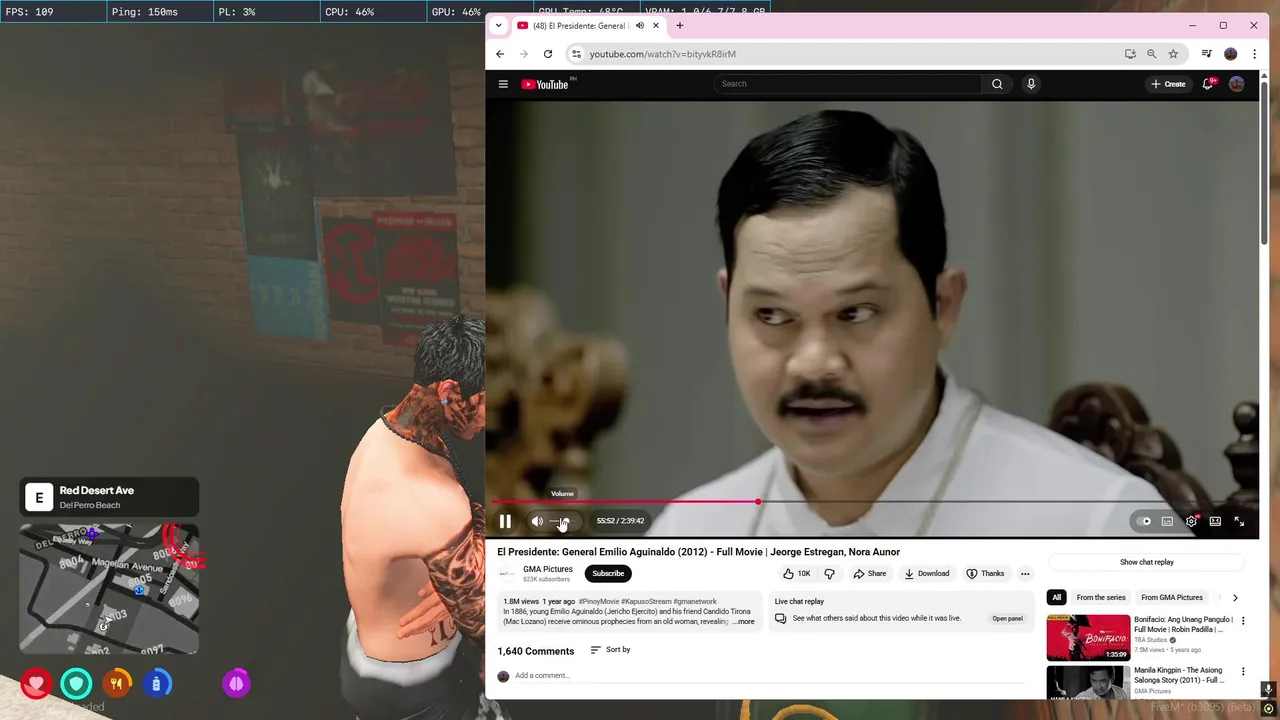Download the video
1280x720 pixels.
(x=927, y=573)
